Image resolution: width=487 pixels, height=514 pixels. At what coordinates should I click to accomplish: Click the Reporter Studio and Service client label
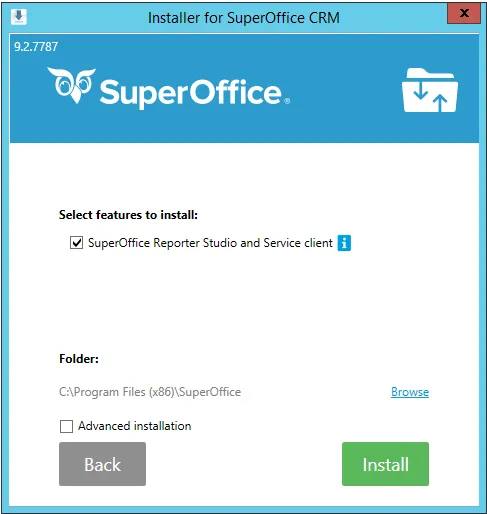[210, 243]
